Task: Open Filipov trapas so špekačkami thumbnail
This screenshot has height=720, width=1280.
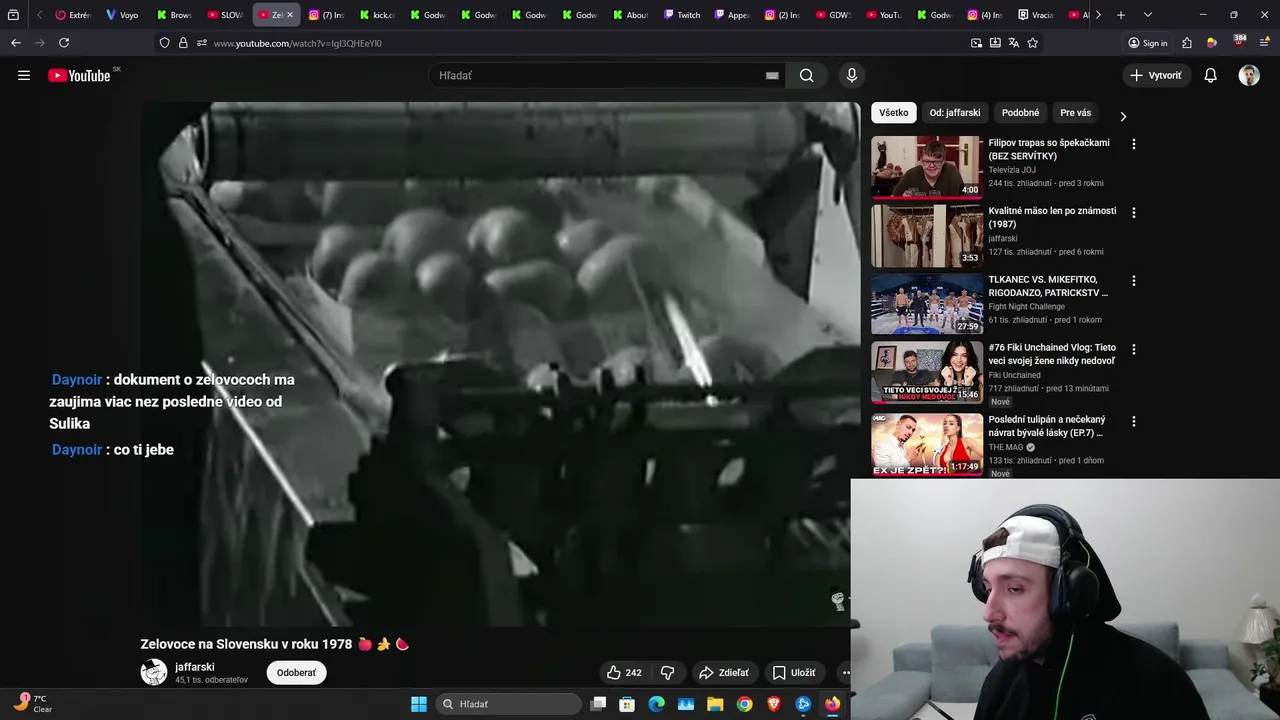Action: (x=927, y=167)
